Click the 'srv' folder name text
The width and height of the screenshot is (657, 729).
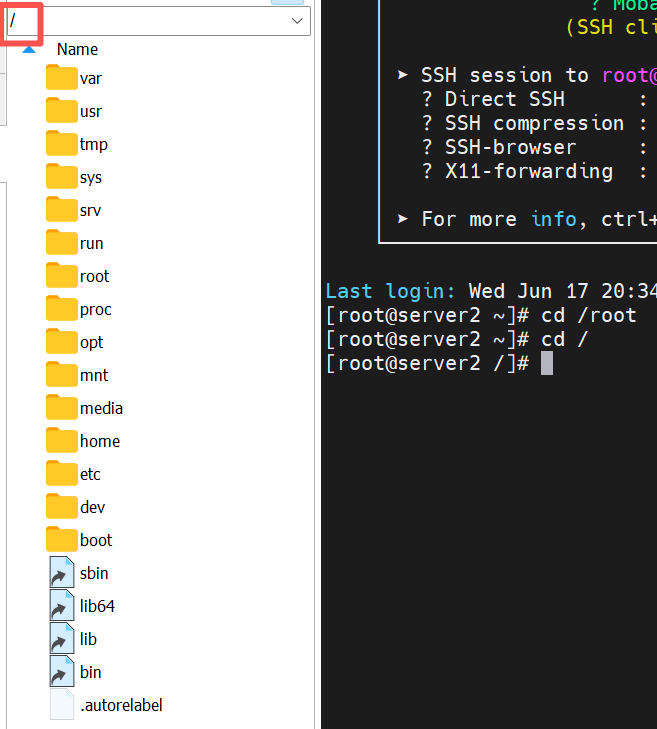tap(90, 210)
